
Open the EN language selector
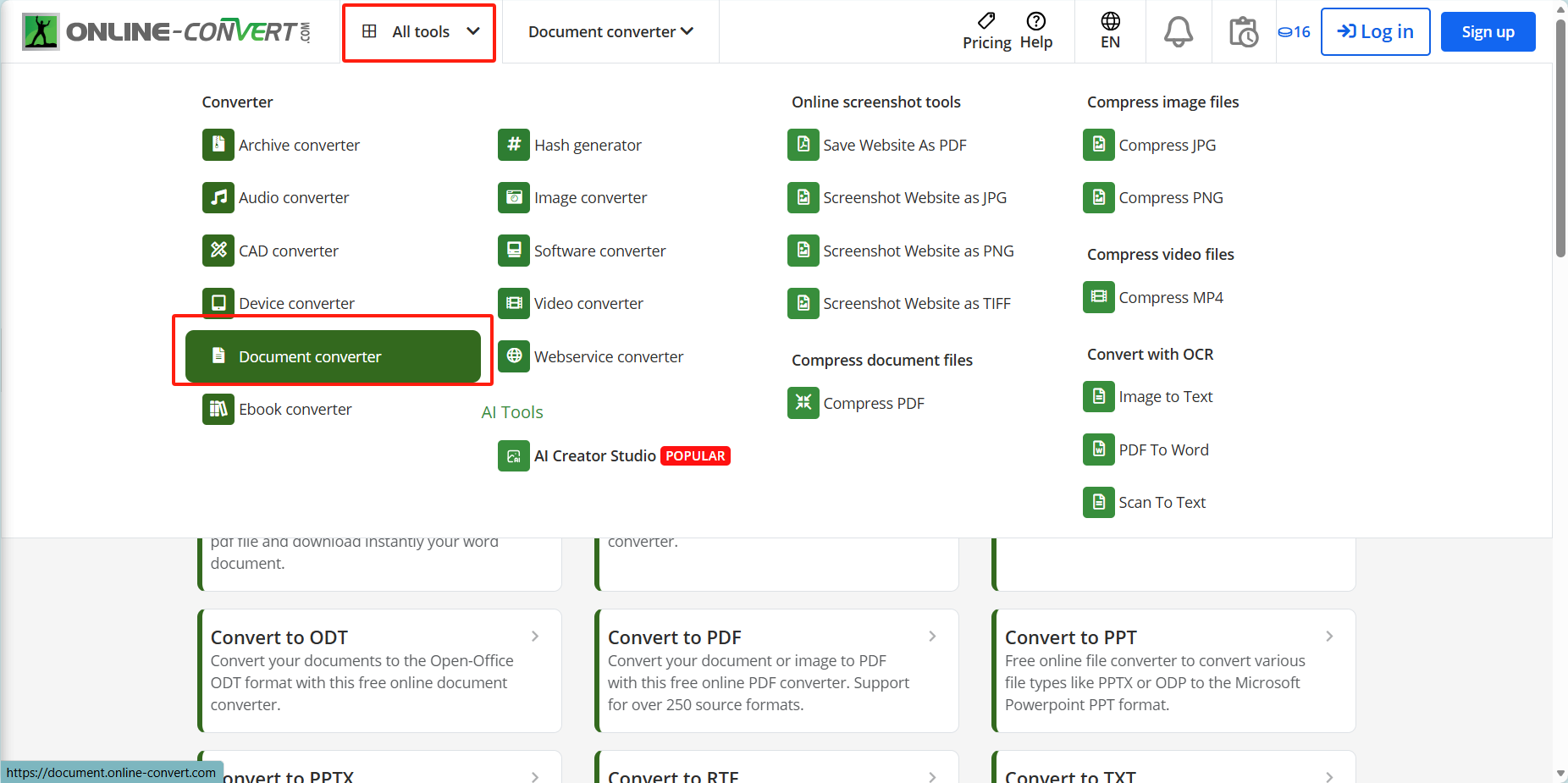[x=1110, y=32]
